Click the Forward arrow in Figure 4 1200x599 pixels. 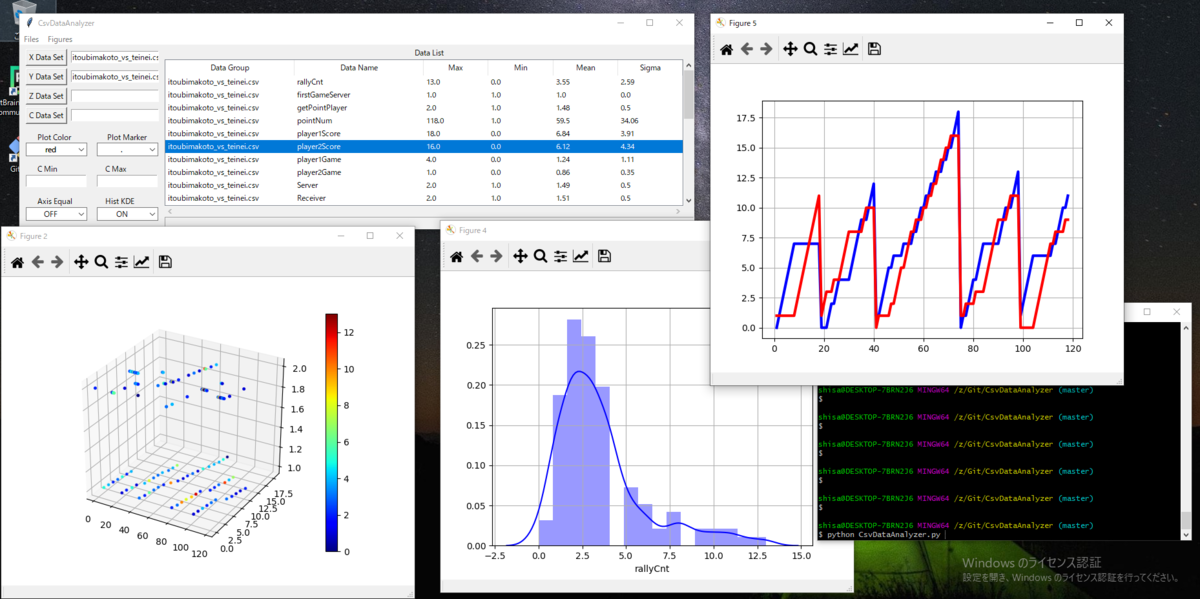point(496,257)
